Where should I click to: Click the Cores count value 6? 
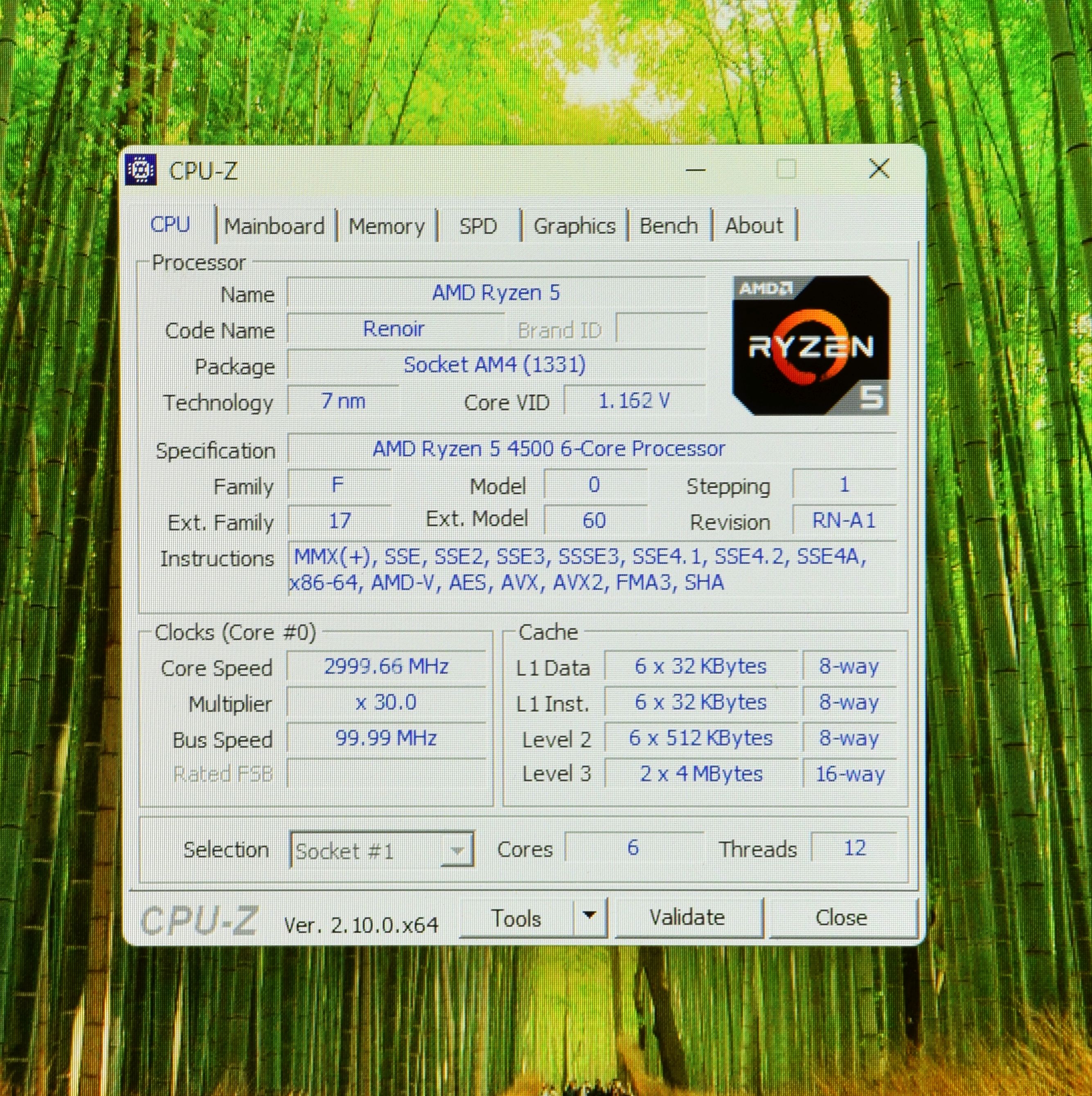pyautogui.click(x=634, y=849)
